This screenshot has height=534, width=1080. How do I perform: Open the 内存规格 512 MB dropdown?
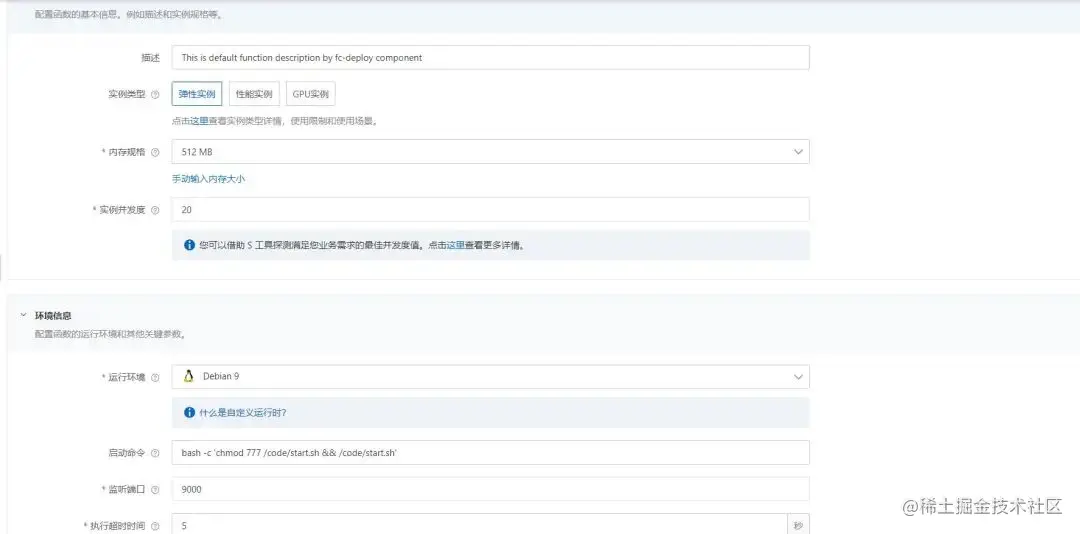(x=490, y=152)
